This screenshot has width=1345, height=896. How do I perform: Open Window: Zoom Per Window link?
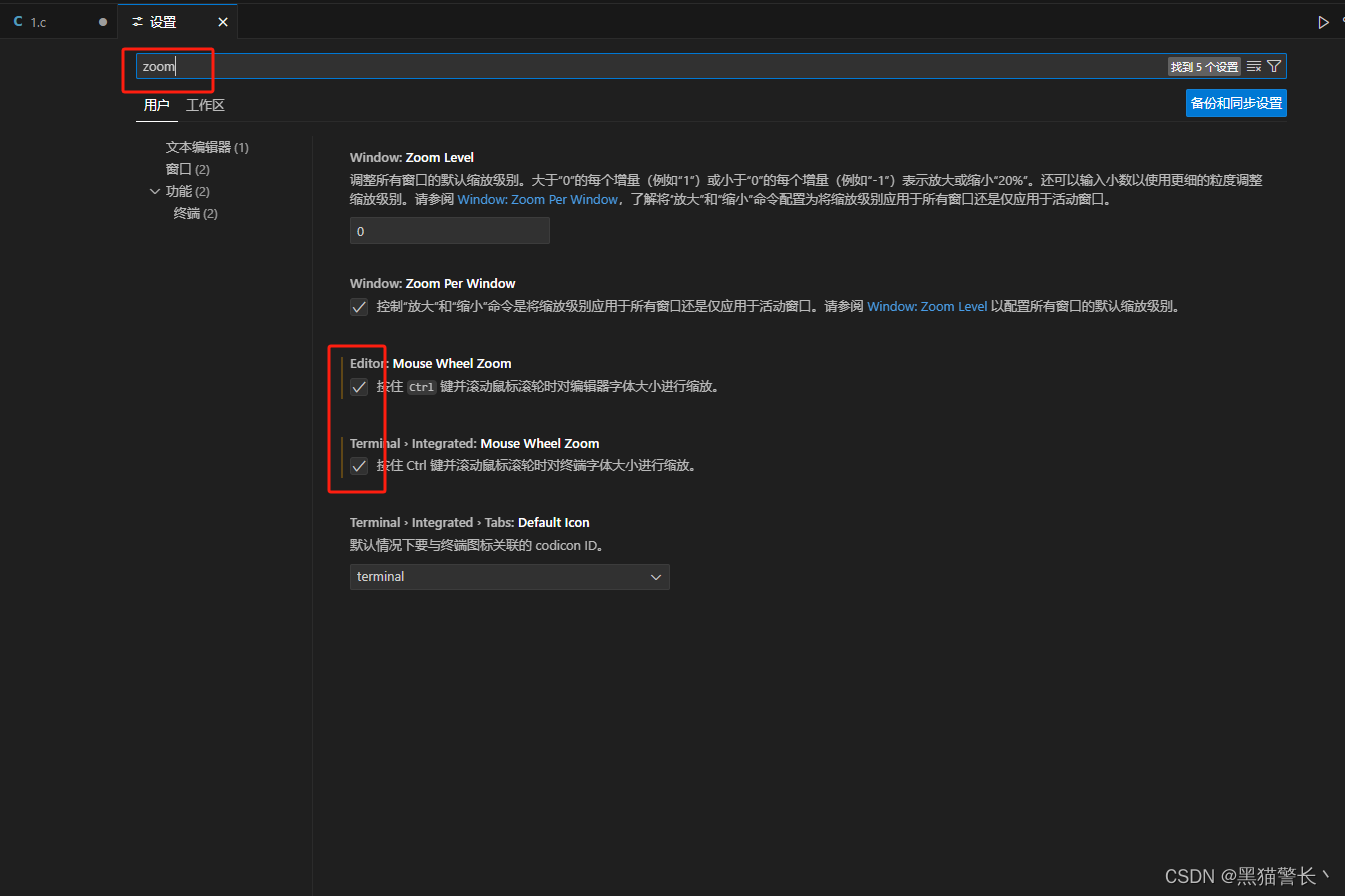click(538, 200)
